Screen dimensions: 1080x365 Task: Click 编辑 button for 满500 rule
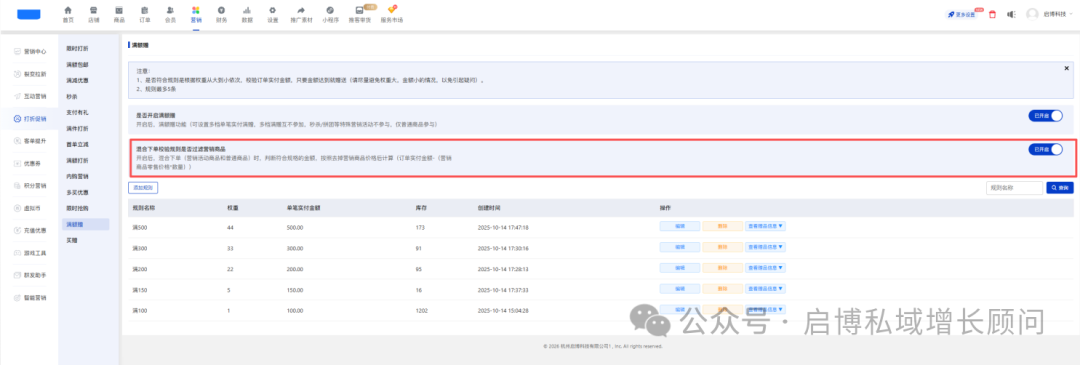(x=680, y=226)
